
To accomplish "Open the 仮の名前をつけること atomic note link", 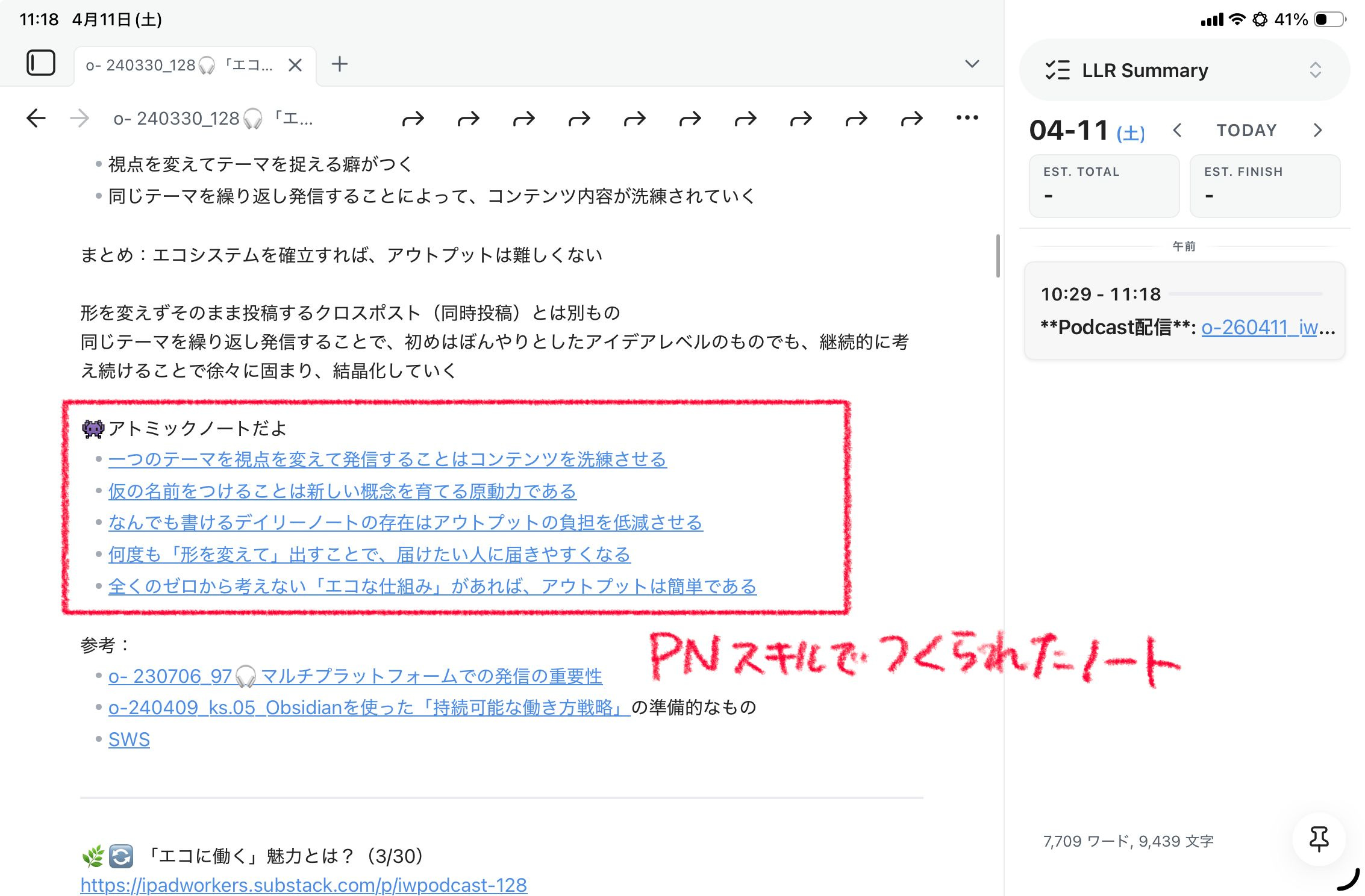I will 342,491.
